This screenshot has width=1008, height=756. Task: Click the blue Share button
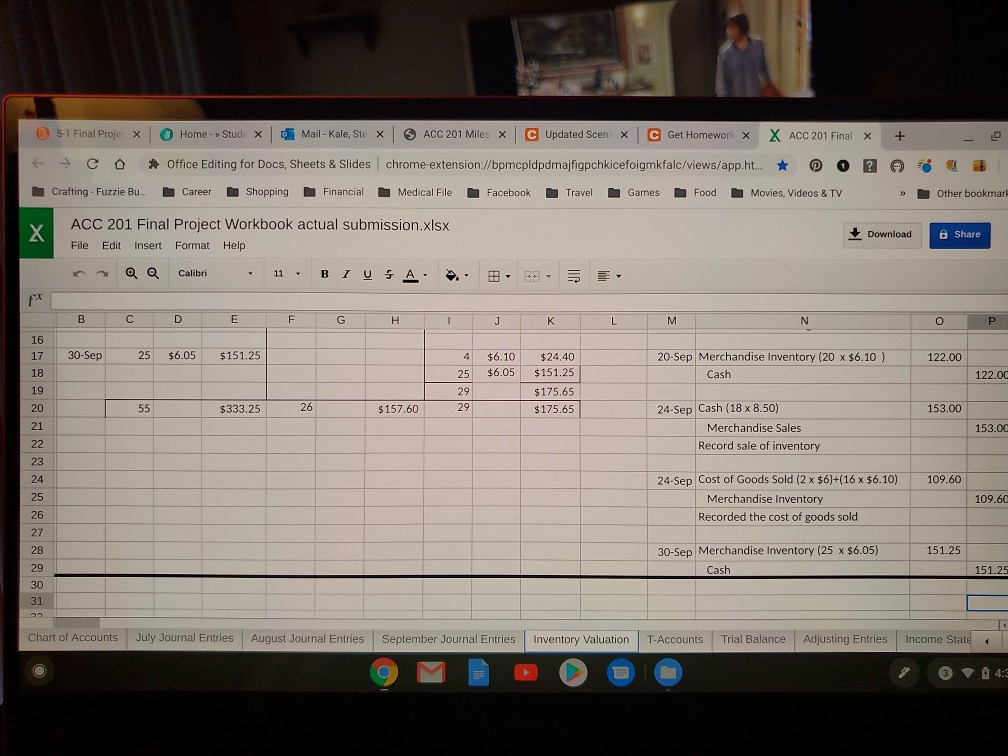960,235
